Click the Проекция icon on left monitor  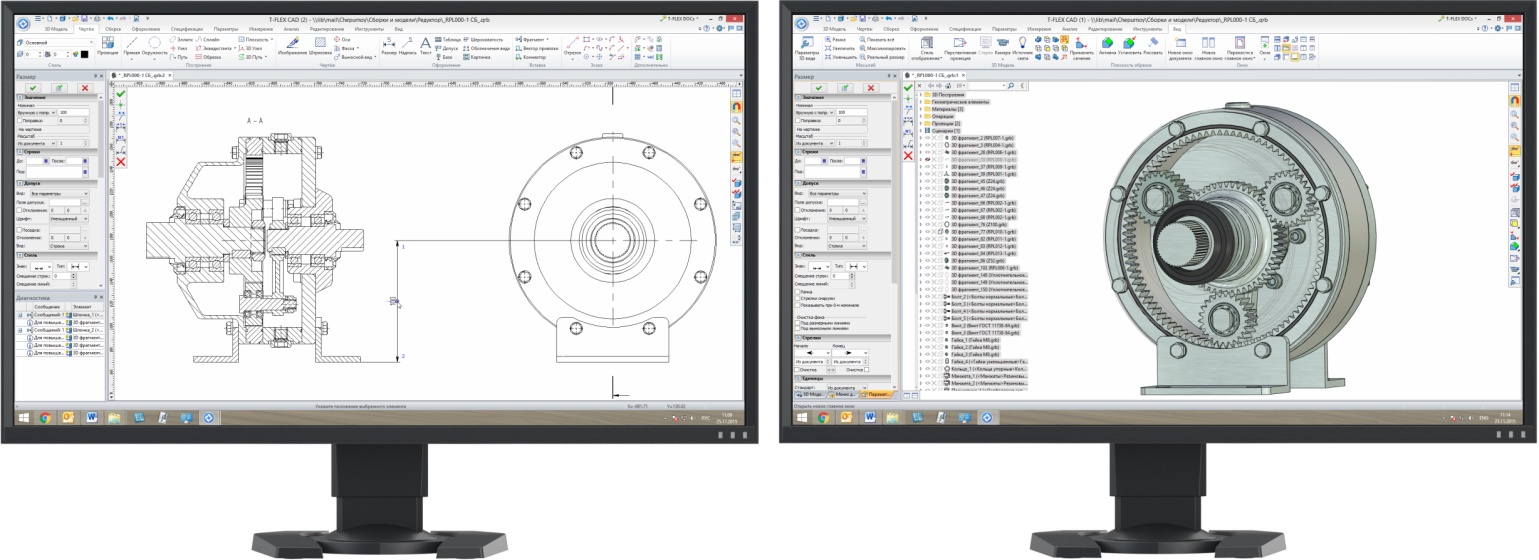pos(107,43)
